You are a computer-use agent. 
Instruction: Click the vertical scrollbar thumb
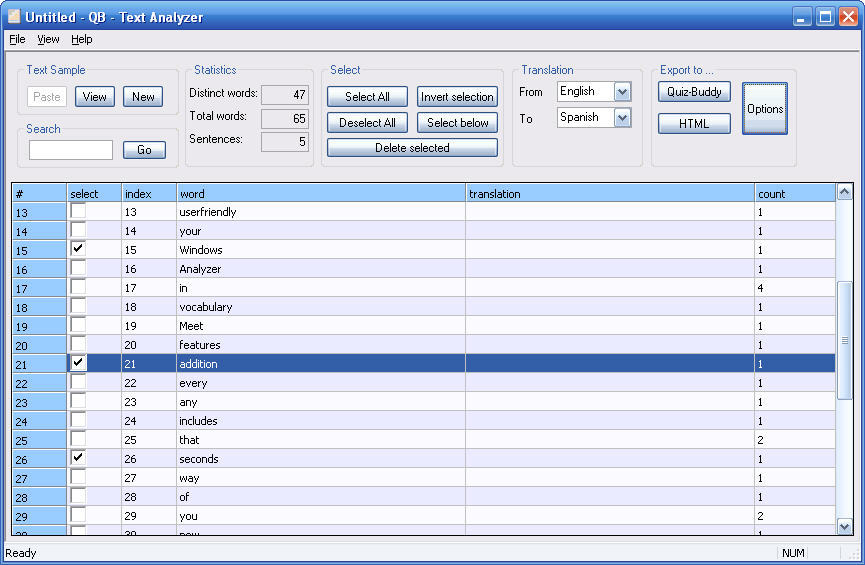(x=844, y=340)
